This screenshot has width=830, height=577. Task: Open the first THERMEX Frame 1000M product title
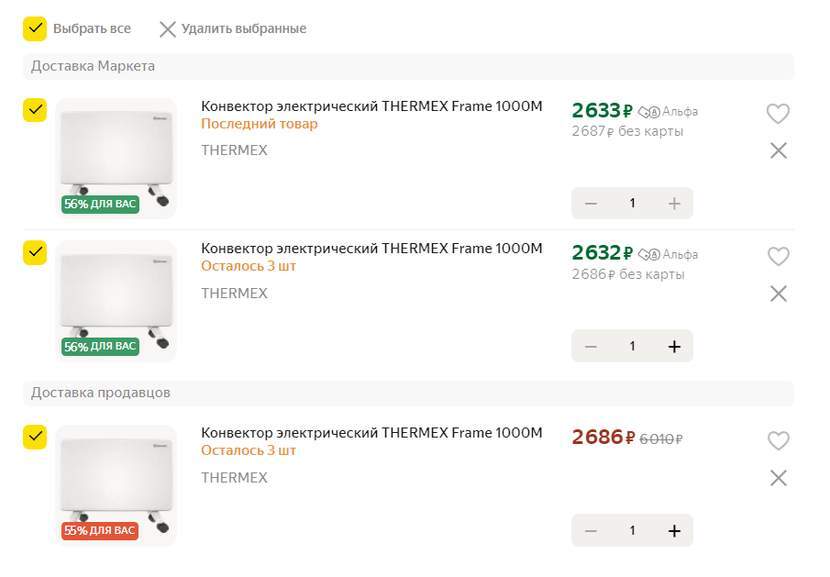tap(372, 106)
